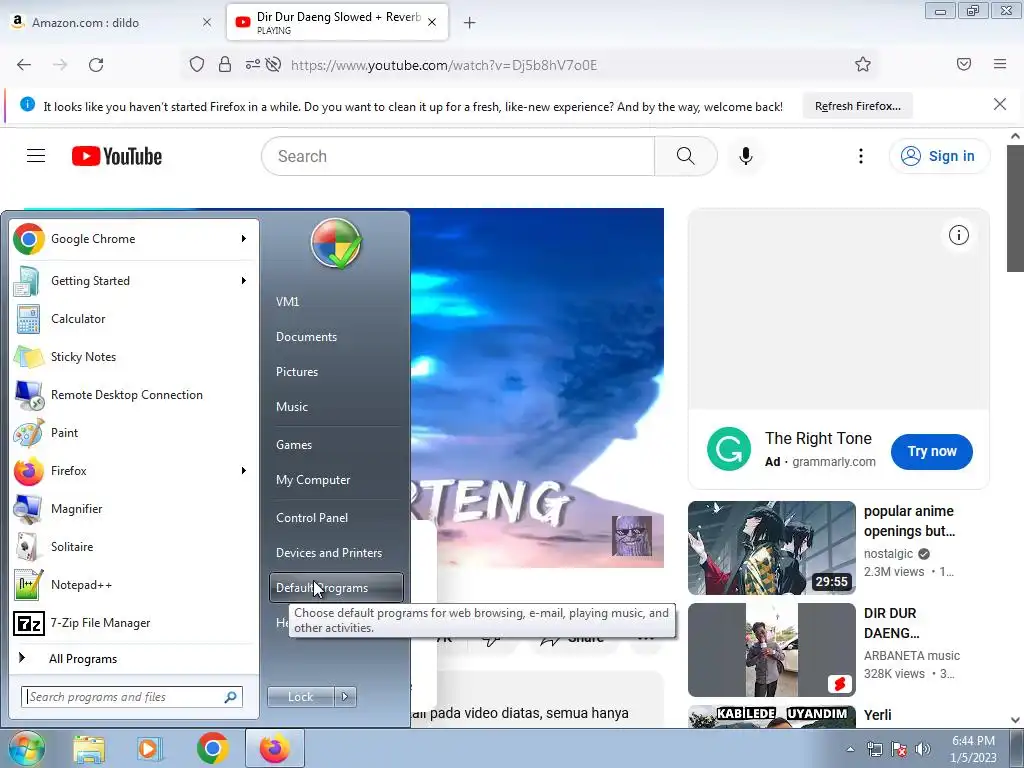Click the Windows Start orb button
Viewport: 1024px width, 768px height.
(x=26, y=748)
